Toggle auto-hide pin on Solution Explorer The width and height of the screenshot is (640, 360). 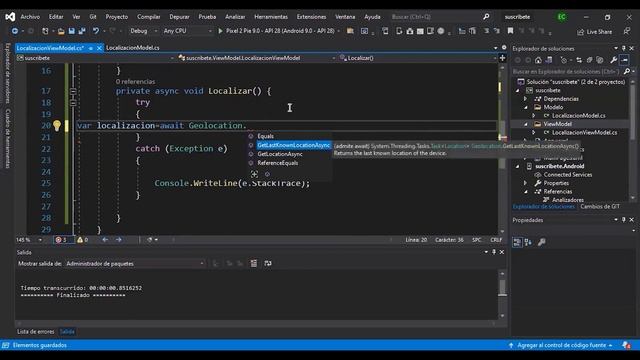point(624,48)
